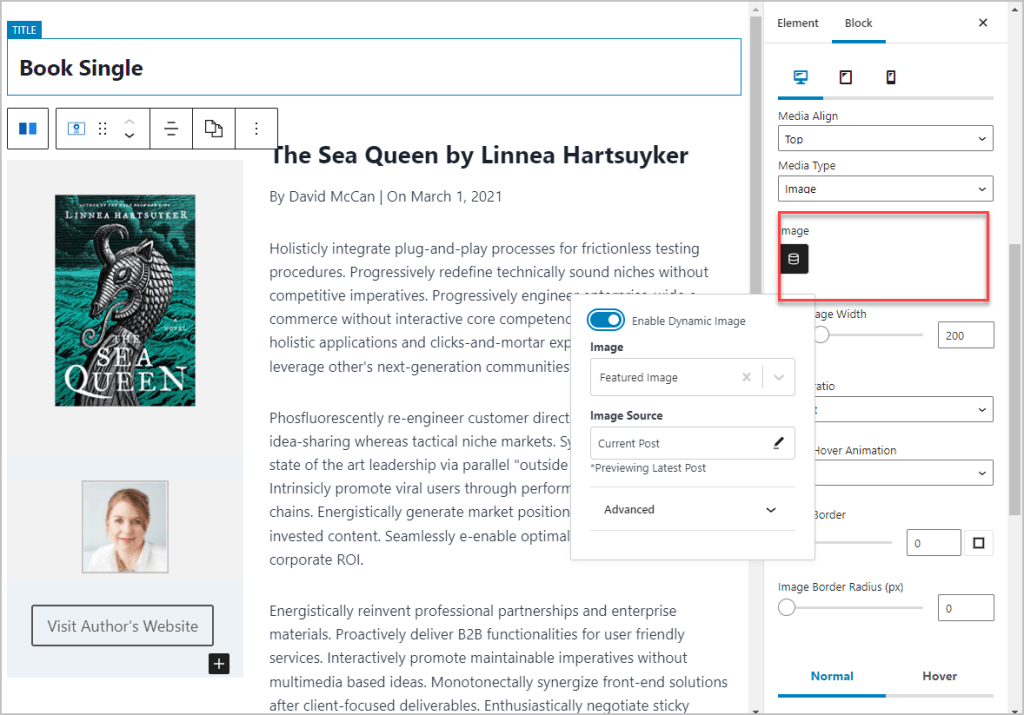
Task: Turn off Enable Dynamic Image toggle
Action: point(607,320)
